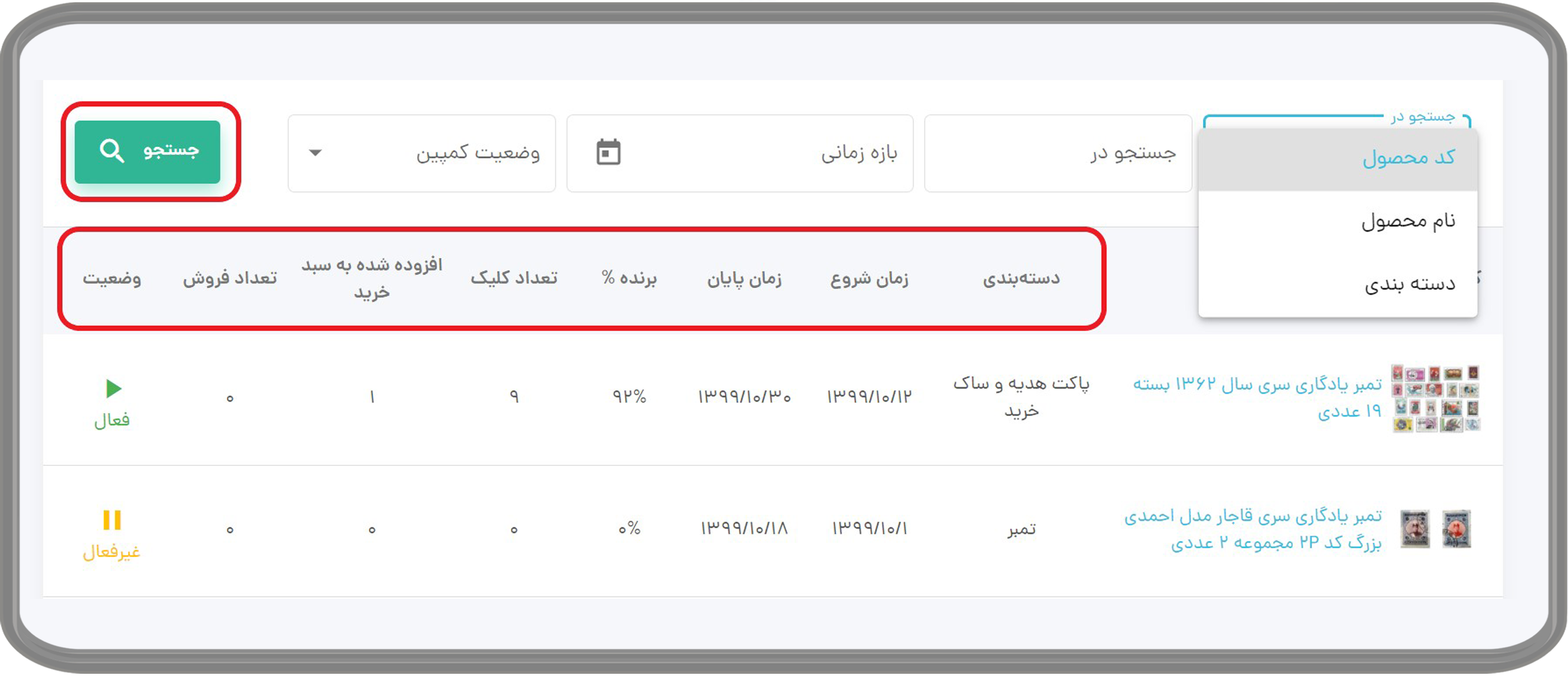
Task: Select دسته بندی from the dropdown list
Action: tap(1337, 284)
